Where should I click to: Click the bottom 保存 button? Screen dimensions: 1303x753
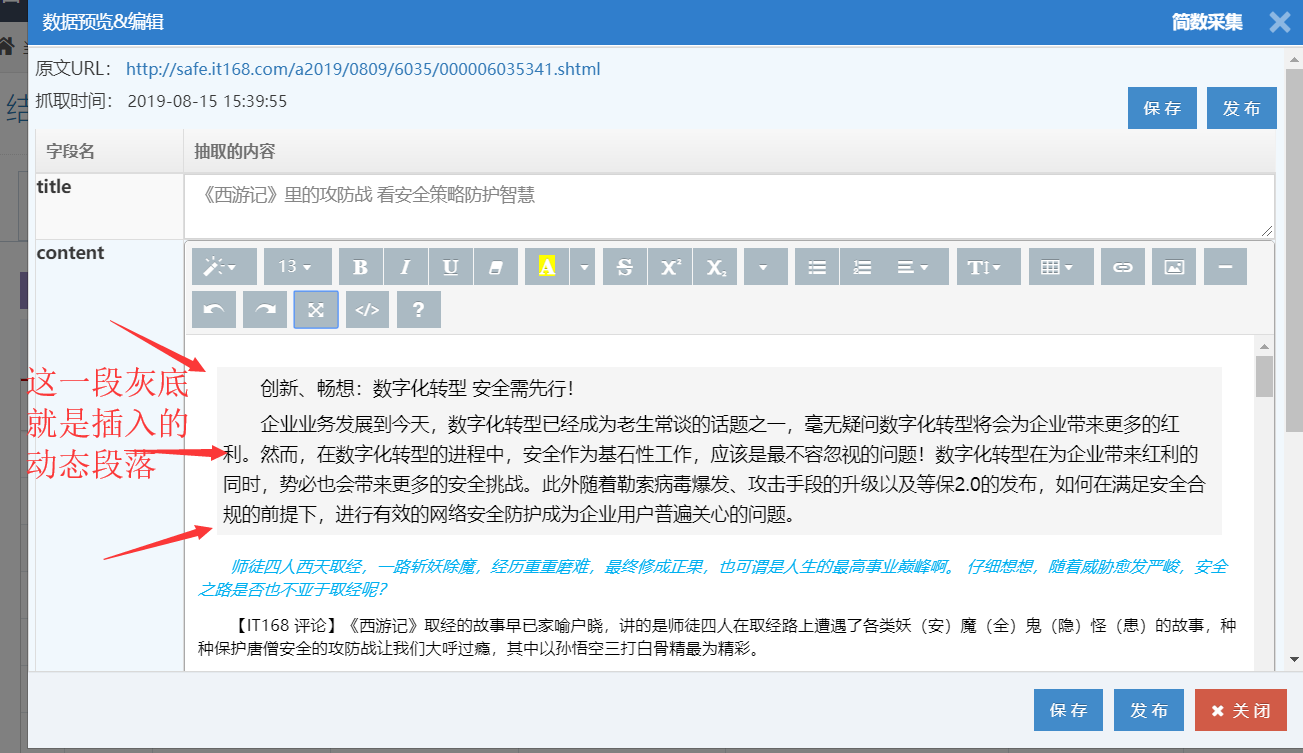1068,710
